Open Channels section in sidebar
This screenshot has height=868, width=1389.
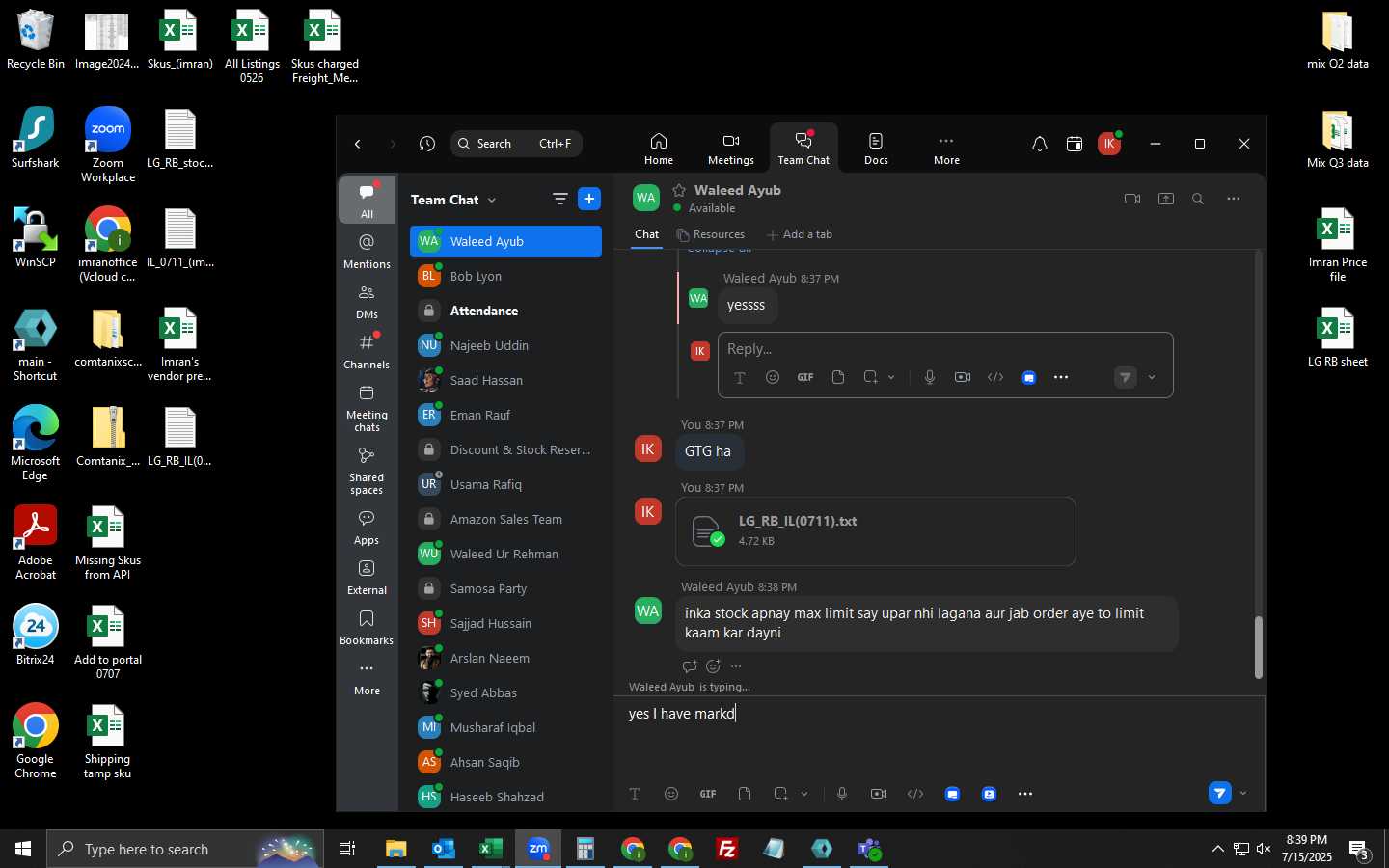pyautogui.click(x=367, y=351)
